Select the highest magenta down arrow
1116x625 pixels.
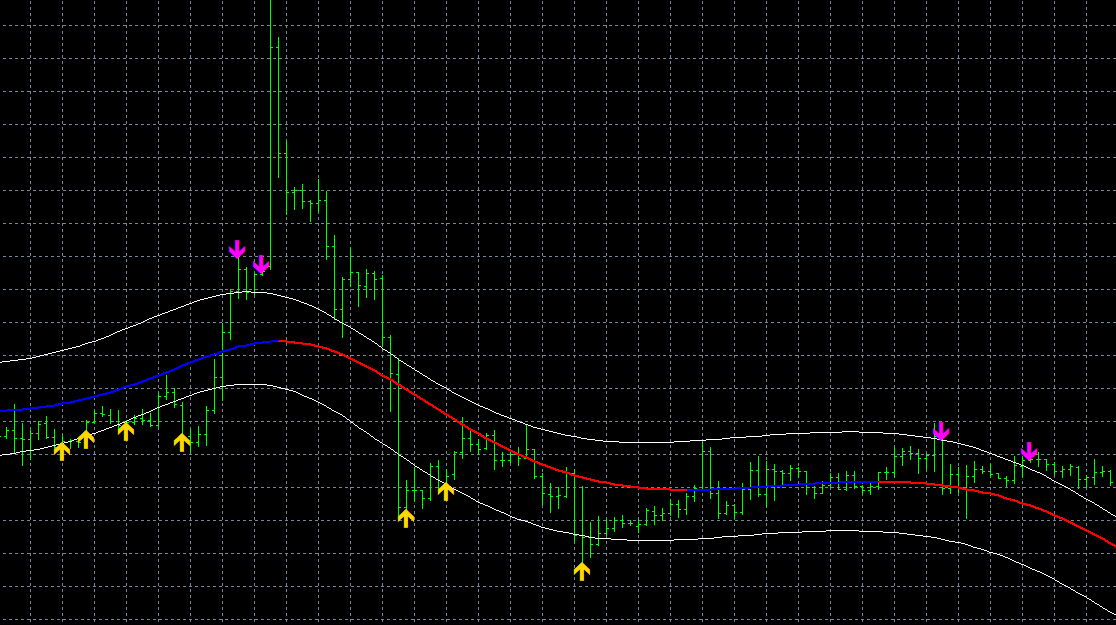click(x=237, y=250)
